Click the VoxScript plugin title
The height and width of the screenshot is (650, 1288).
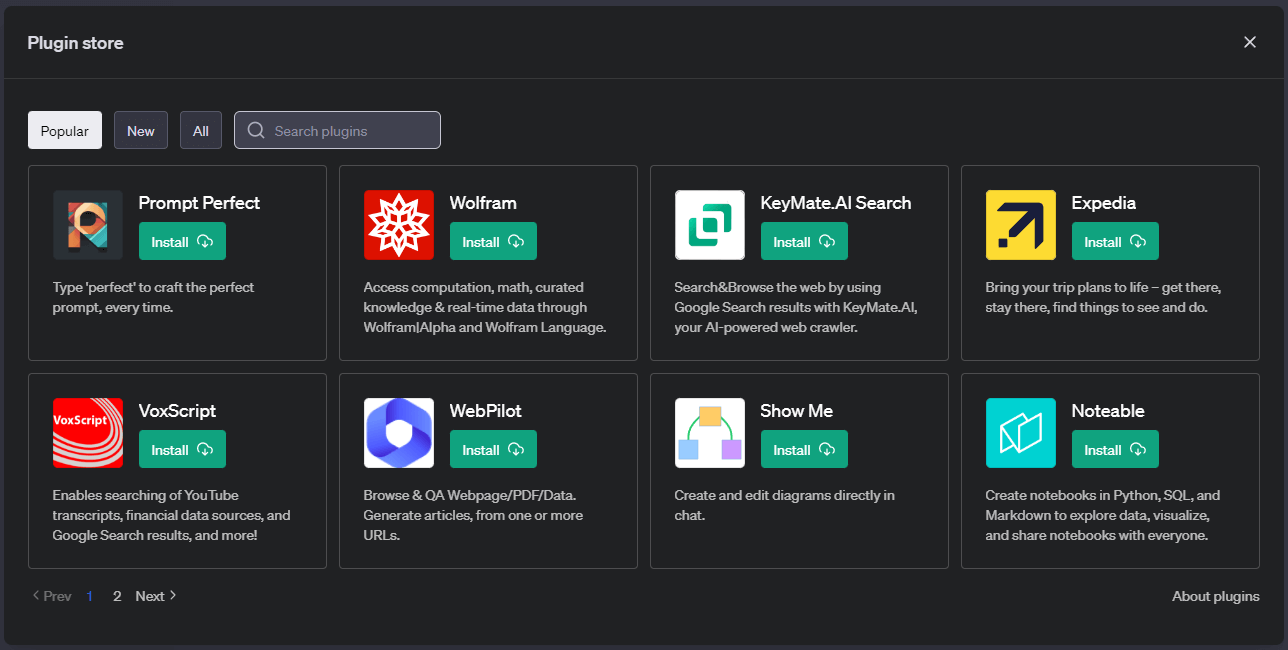point(177,411)
